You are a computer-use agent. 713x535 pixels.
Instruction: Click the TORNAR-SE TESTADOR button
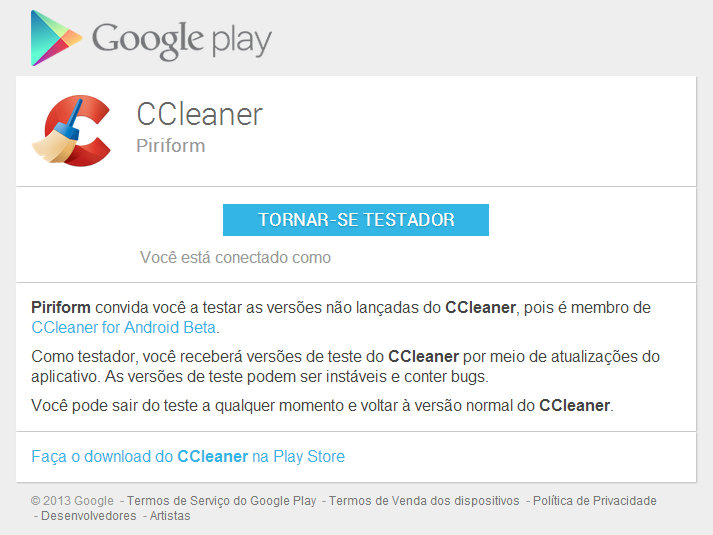coord(356,220)
